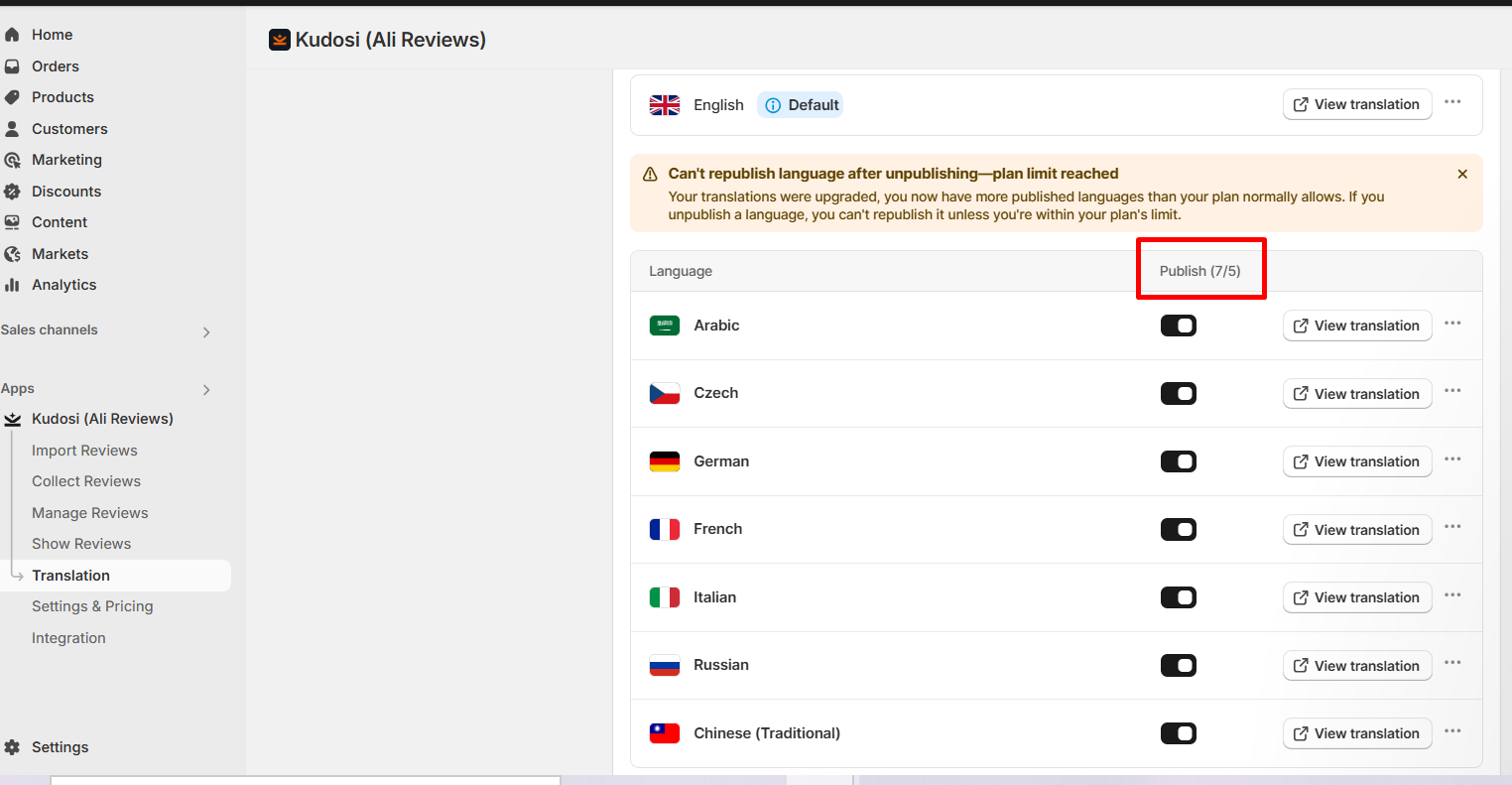This screenshot has width=1512, height=785.
Task: Unpublish the Arabic language toggle
Action: click(x=1179, y=326)
